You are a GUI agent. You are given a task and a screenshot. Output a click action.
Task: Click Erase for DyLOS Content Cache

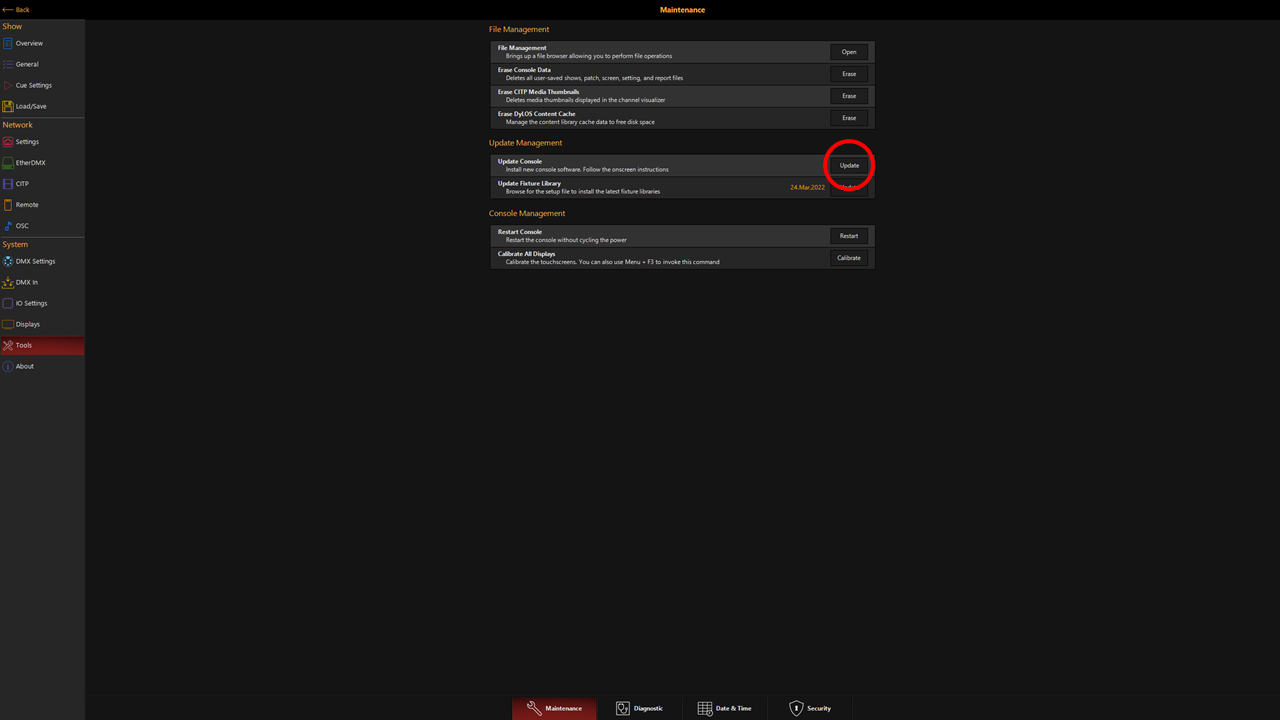tap(849, 118)
